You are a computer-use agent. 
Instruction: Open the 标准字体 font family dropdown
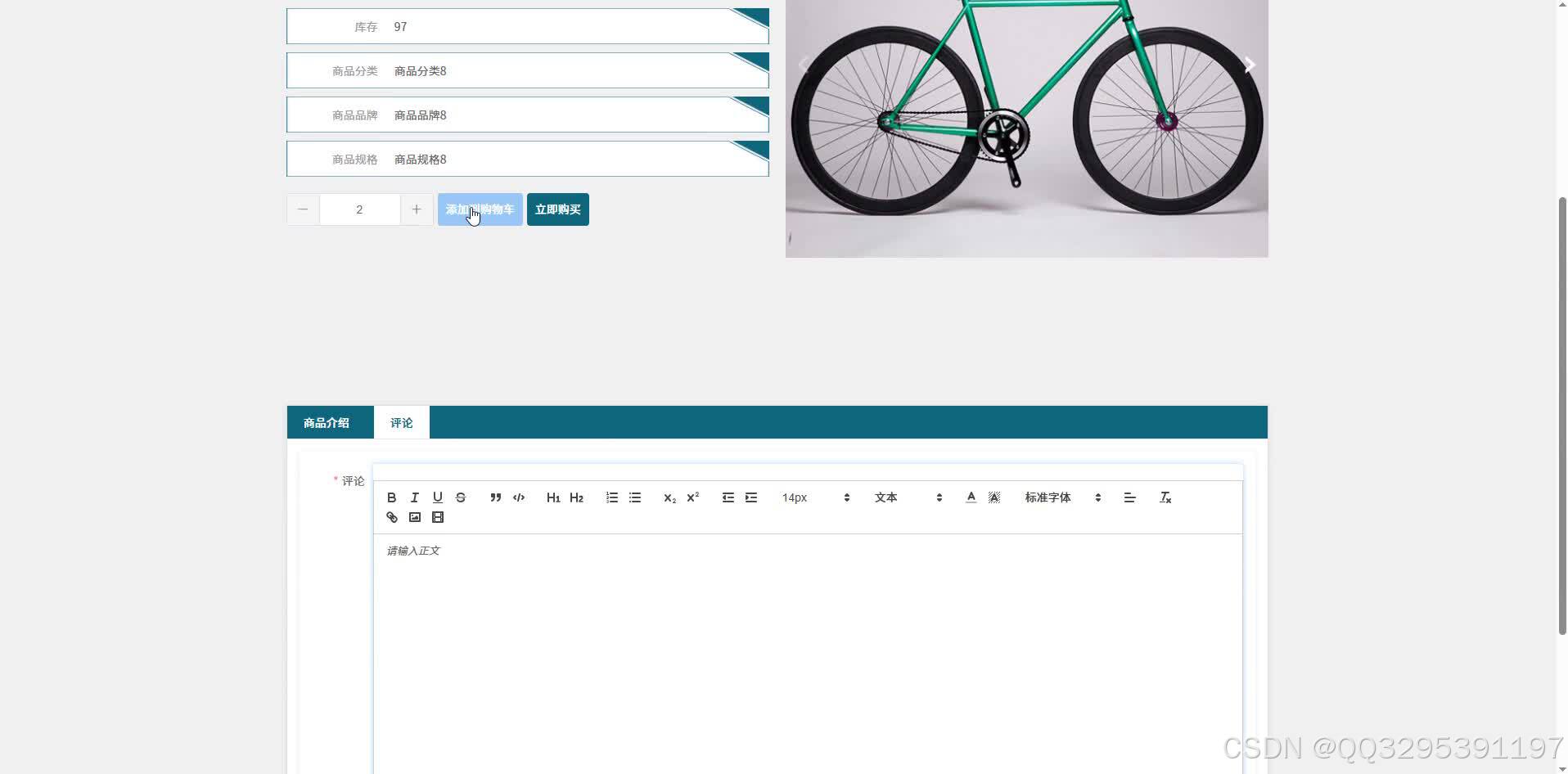pos(1062,497)
